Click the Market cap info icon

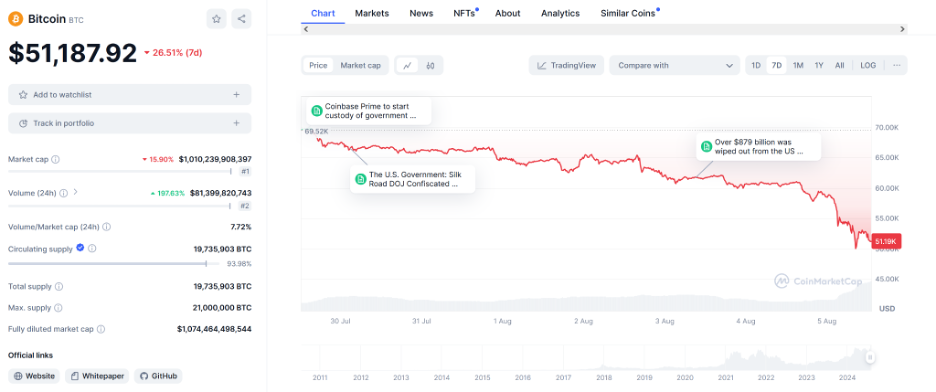click(x=56, y=159)
